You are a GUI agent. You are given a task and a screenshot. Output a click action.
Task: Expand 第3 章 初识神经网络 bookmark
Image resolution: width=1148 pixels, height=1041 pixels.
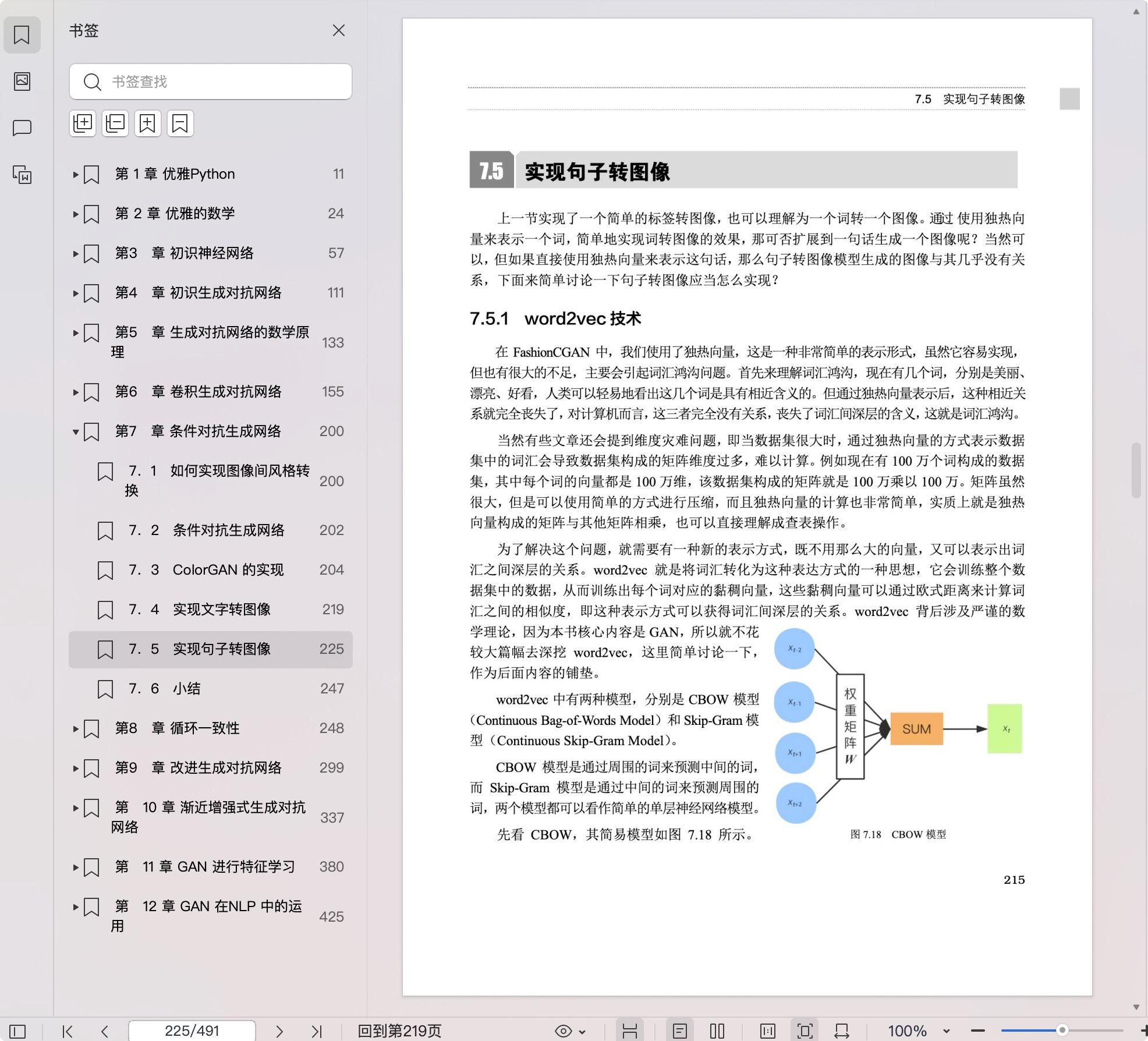click(76, 253)
